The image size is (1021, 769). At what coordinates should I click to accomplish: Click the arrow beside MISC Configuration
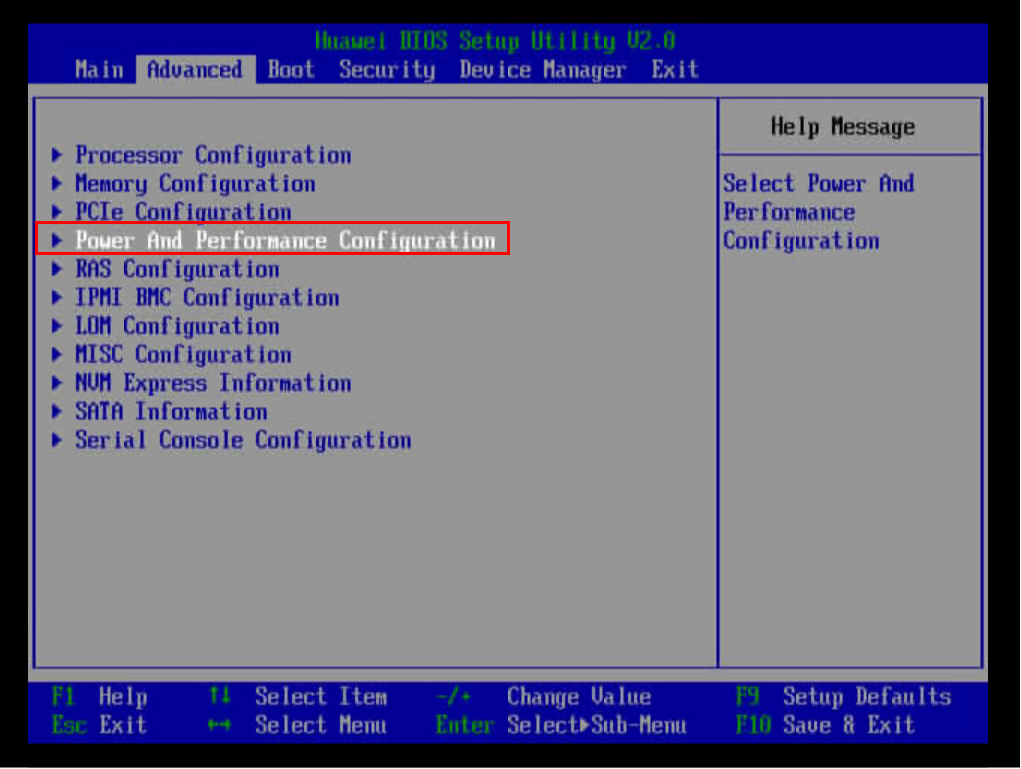(57, 354)
